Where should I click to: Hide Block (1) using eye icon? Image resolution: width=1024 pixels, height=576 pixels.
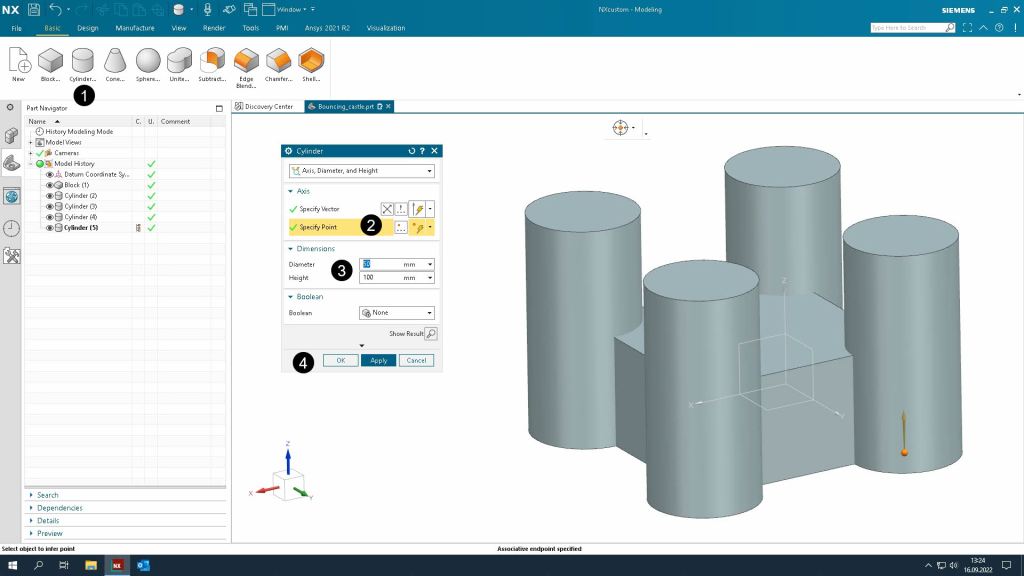point(49,185)
